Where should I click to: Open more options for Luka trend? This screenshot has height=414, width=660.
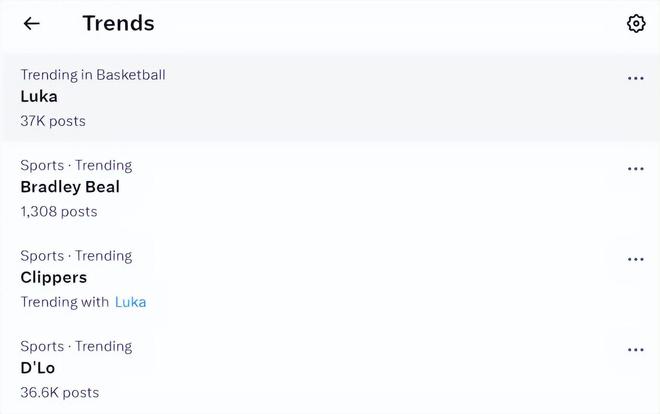[635, 78]
